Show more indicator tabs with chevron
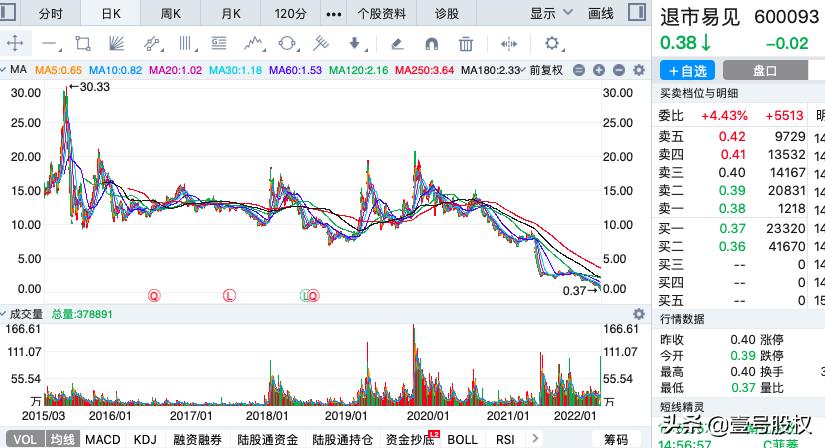Image resolution: width=825 pixels, height=448 pixels. point(535,439)
